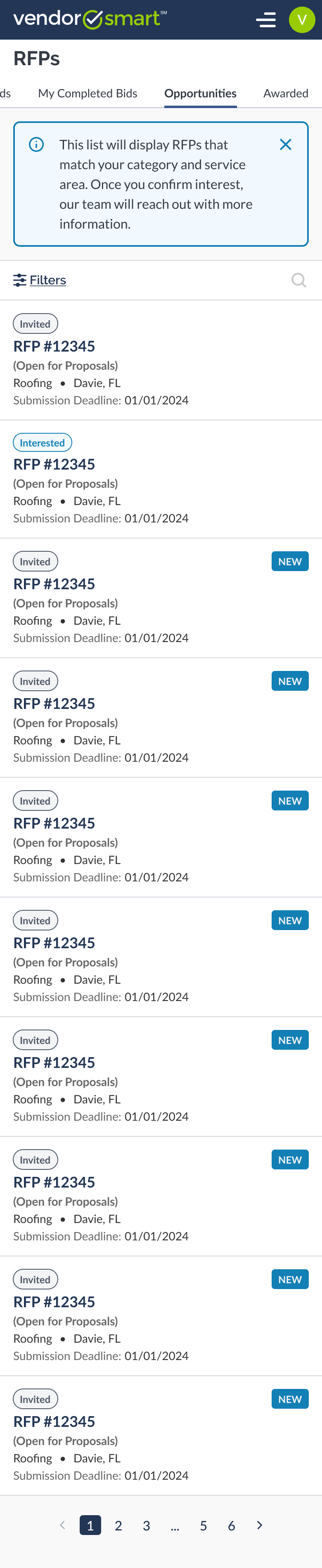Open the Filters link
This screenshot has height=1568, width=322.
pos(47,280)
